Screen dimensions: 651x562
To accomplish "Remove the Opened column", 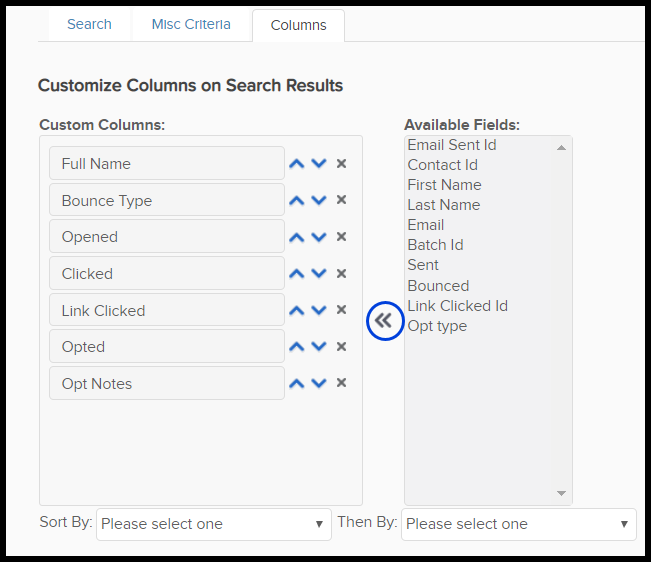I will click(341, 237).
